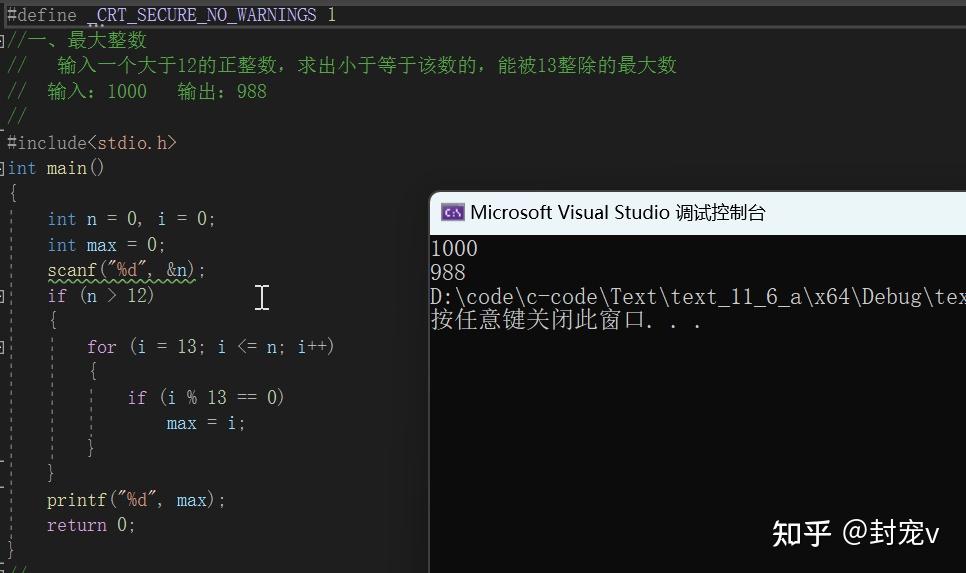The height and width of the screenshot is (573, 966).
Task: Click the console window icon in the debug console title bar
Action: [x=453, y=213]
